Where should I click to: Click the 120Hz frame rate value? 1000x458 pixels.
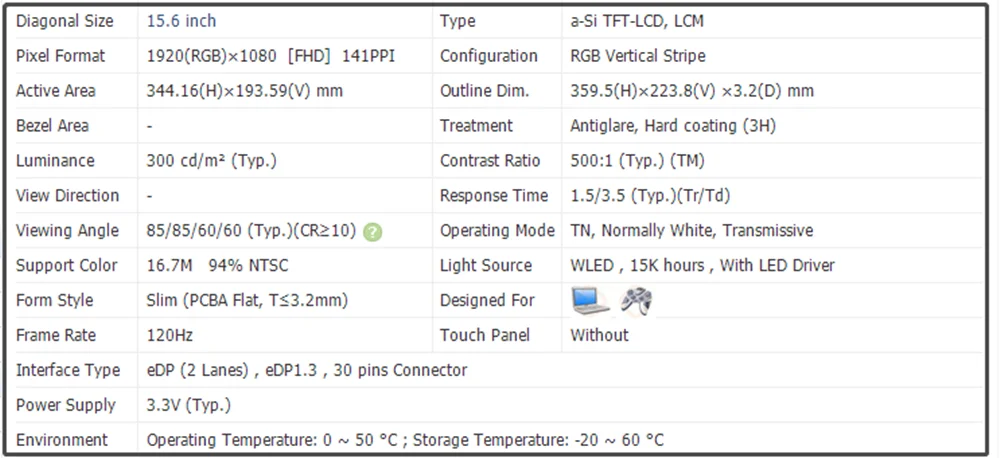(171, 336)
